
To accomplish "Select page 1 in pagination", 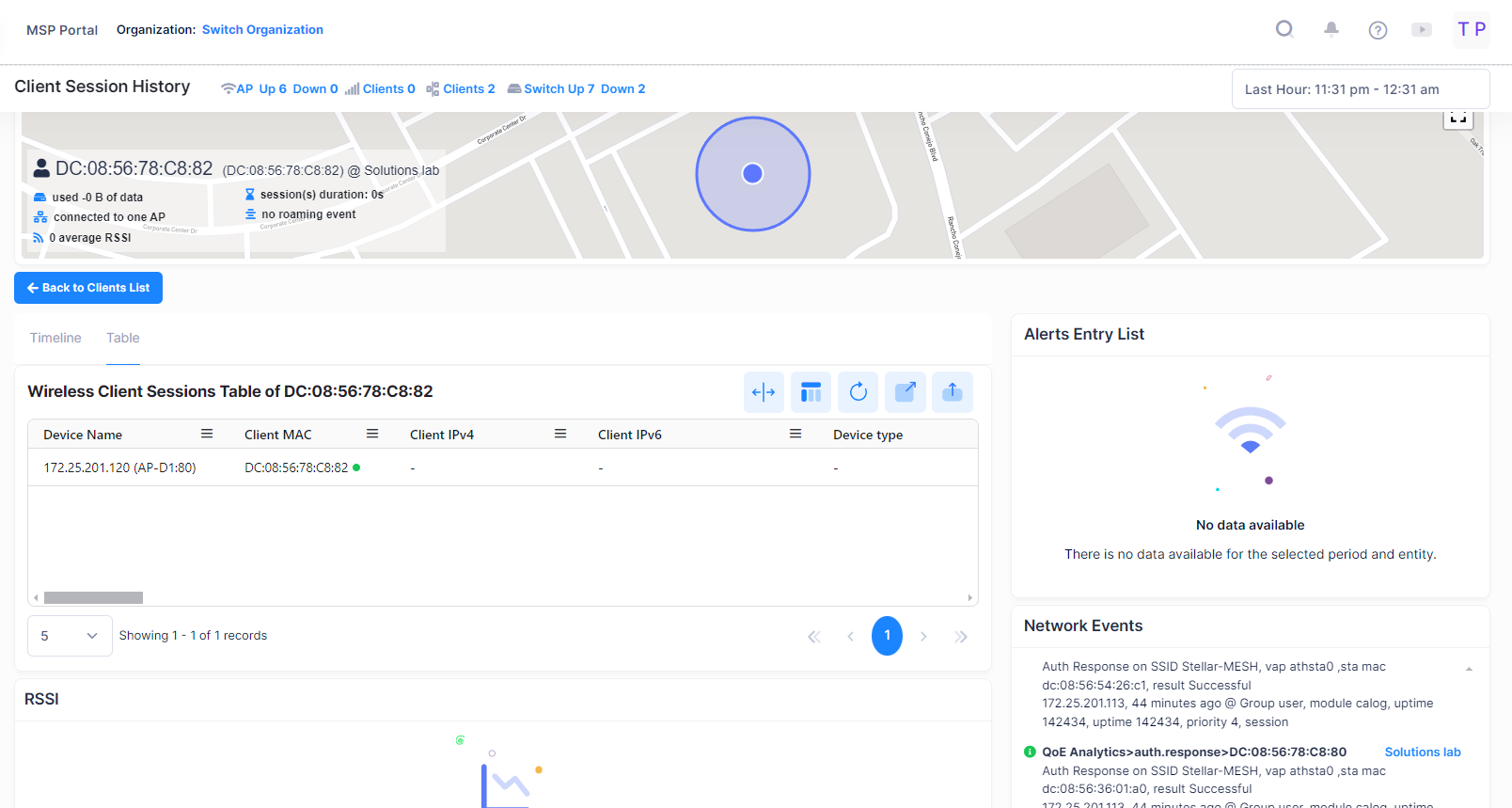I will click(x=887, y=636).
